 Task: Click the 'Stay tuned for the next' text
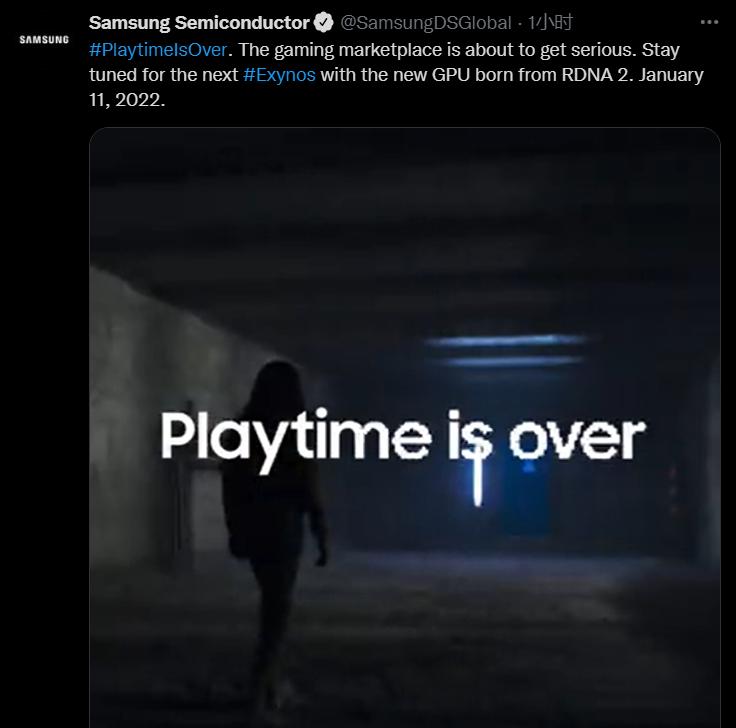point(384,62)
